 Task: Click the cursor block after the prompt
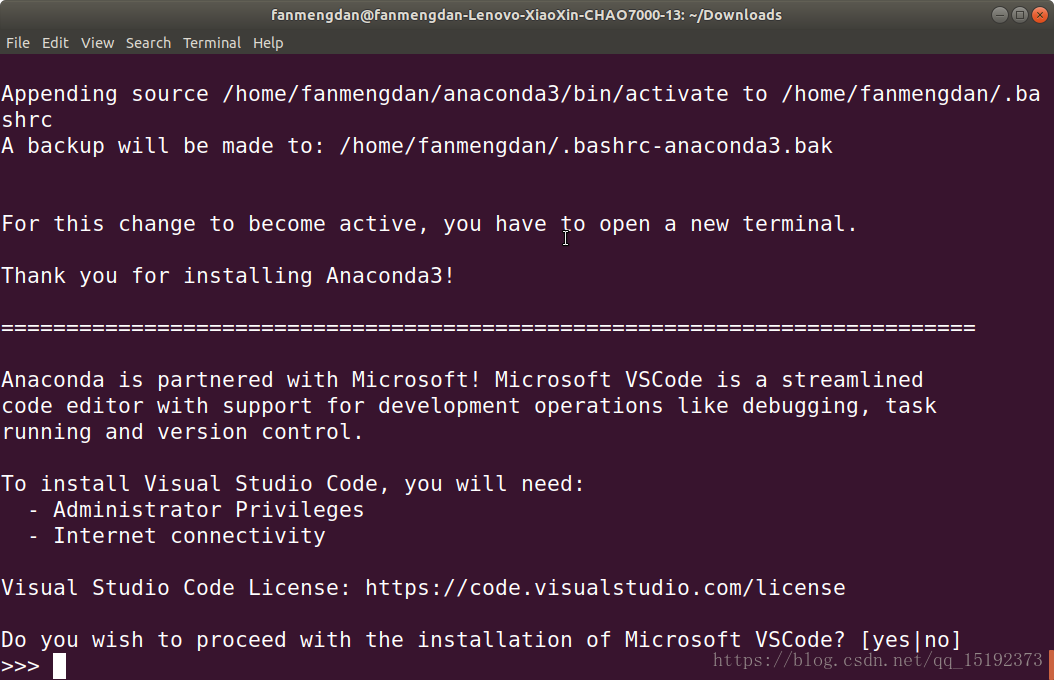60,666
